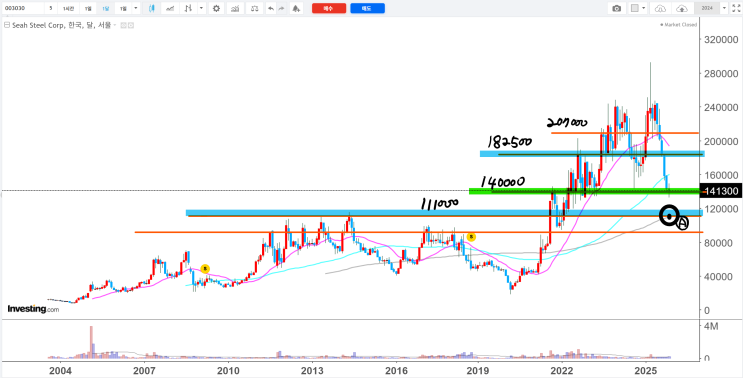Save chart layout to cloud upload icon

tap(681, 8)
